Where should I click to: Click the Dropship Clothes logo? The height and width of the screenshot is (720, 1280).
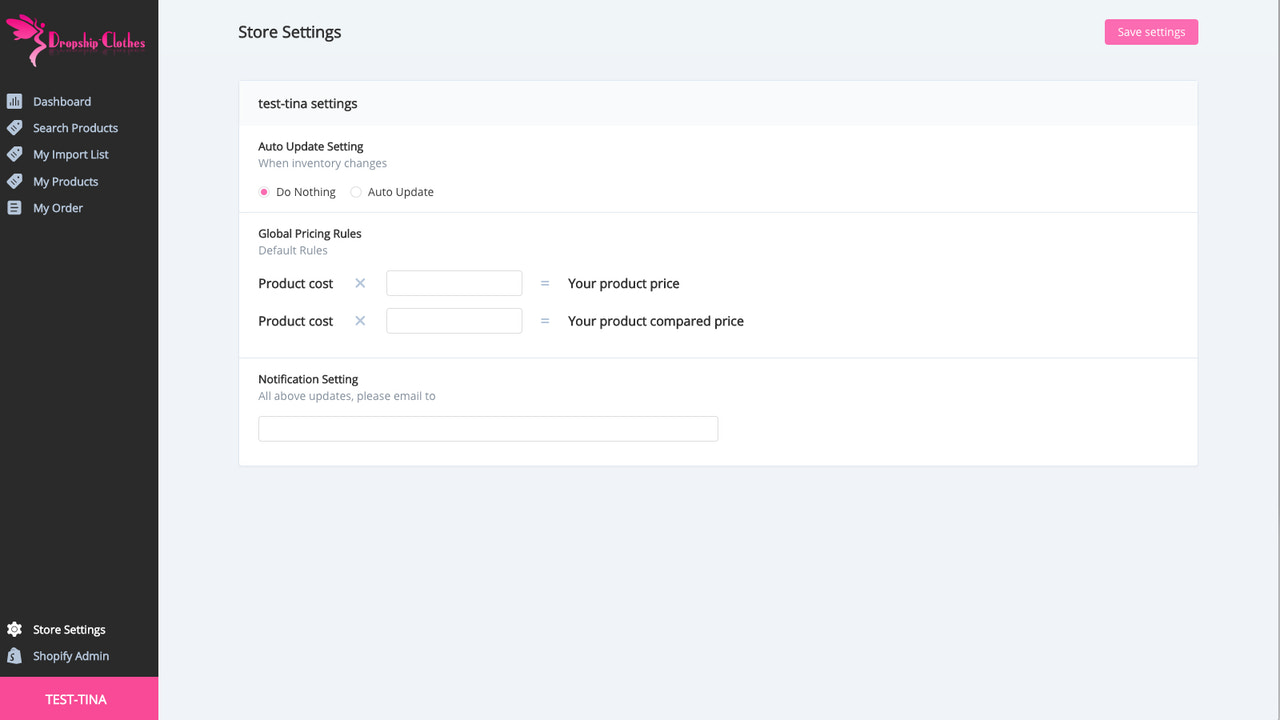coord(78,40)
